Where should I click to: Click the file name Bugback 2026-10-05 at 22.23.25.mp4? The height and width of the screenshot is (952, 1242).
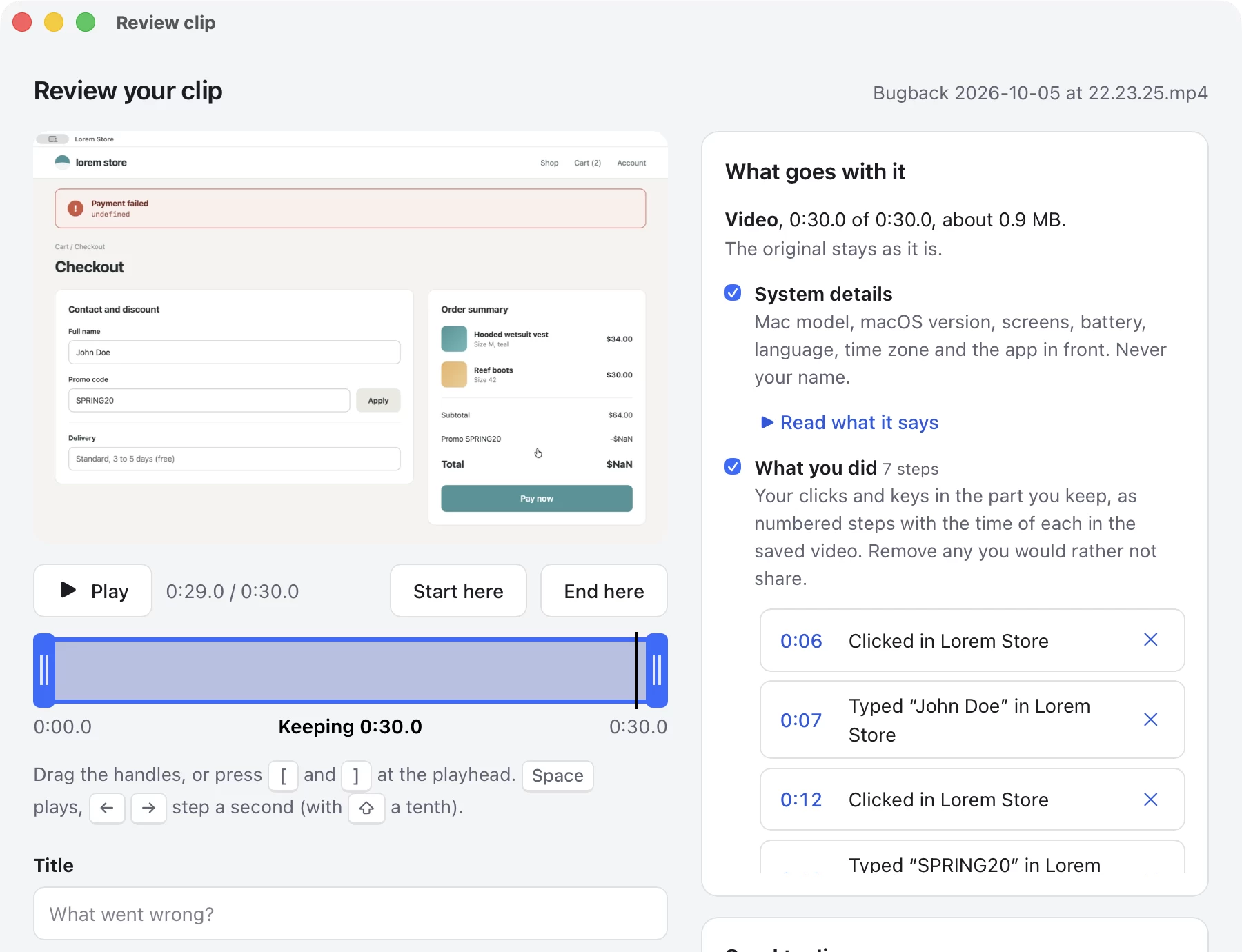pos(1040,93)
